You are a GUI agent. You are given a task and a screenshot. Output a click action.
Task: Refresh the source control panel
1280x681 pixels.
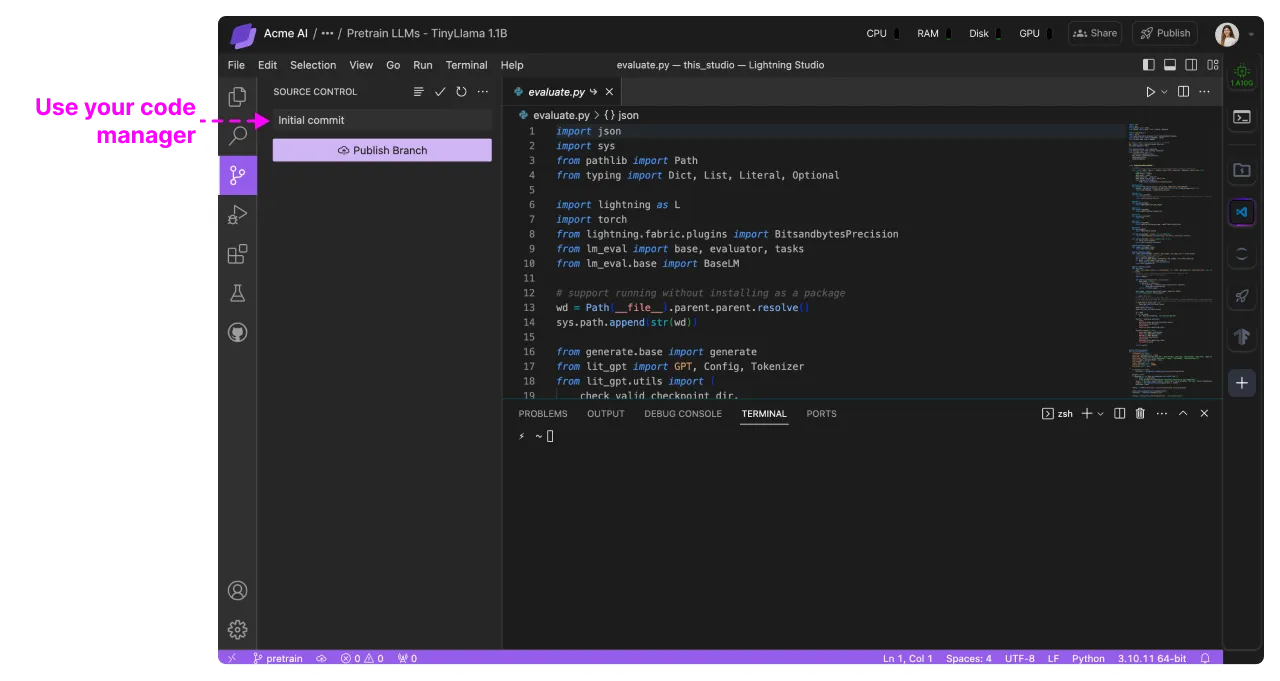(461, 92)
